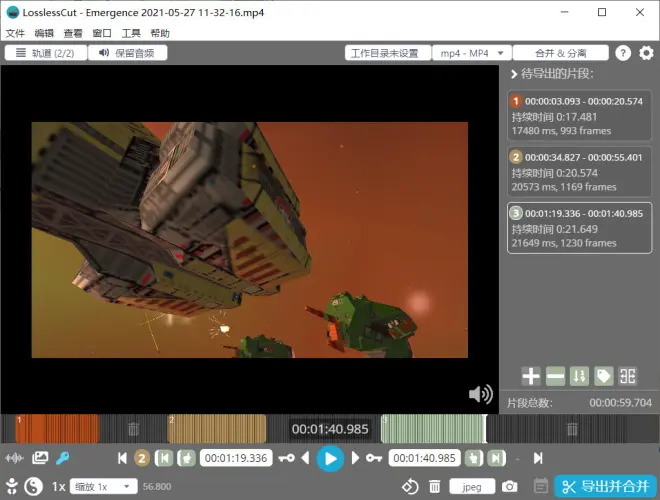The image size is (660, 500).
Task: Toggle the thumbnails display icon
Action: tap(40, 458)
